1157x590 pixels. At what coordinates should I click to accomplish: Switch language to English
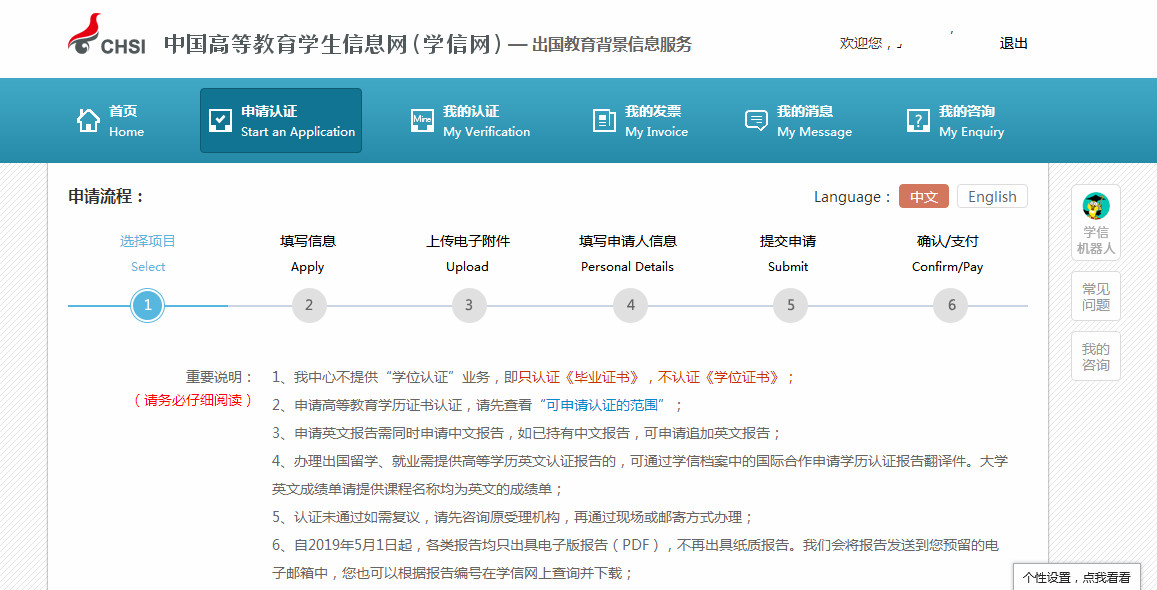991,197
